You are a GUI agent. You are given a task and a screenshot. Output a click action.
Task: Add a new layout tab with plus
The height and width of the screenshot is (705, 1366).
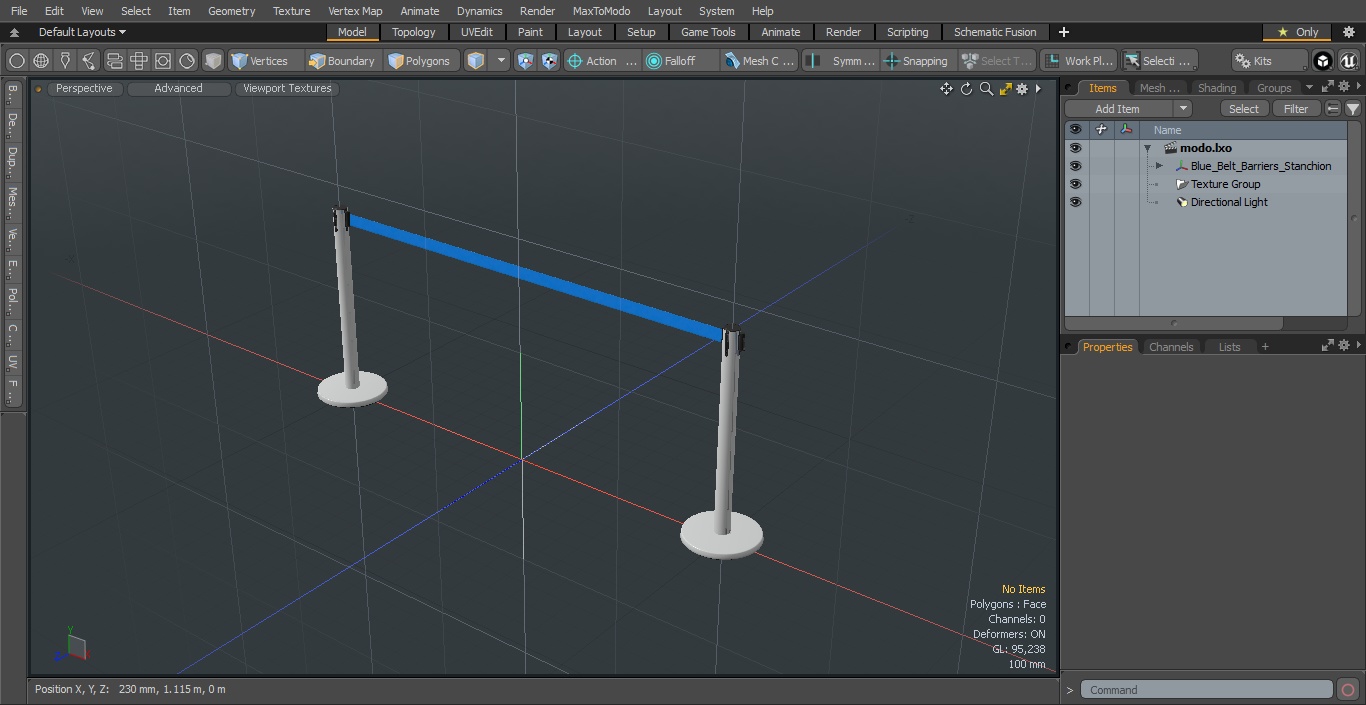point(1063,32)
